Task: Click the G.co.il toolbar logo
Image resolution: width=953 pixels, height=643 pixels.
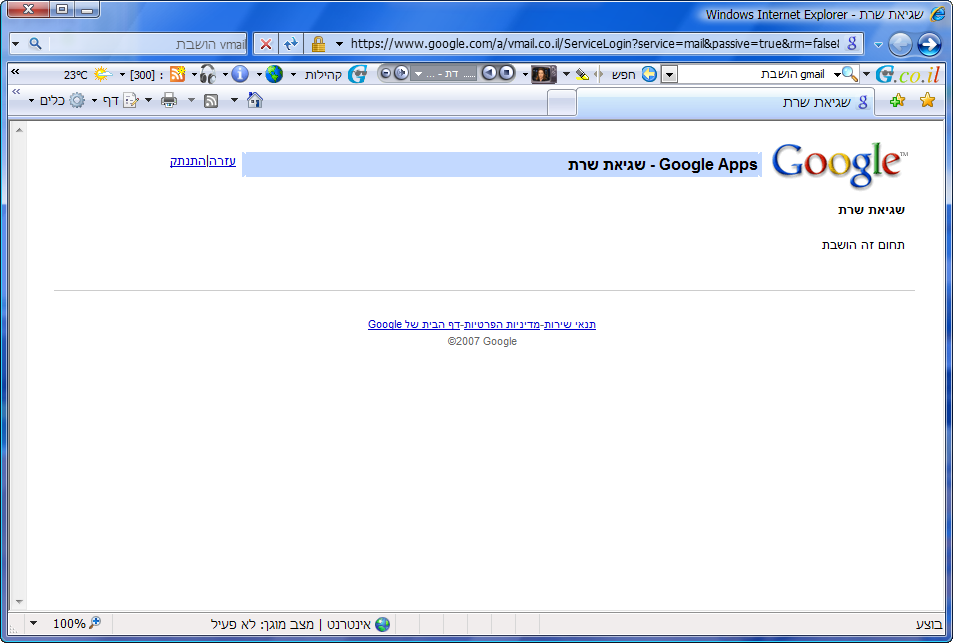Action: 908,74
